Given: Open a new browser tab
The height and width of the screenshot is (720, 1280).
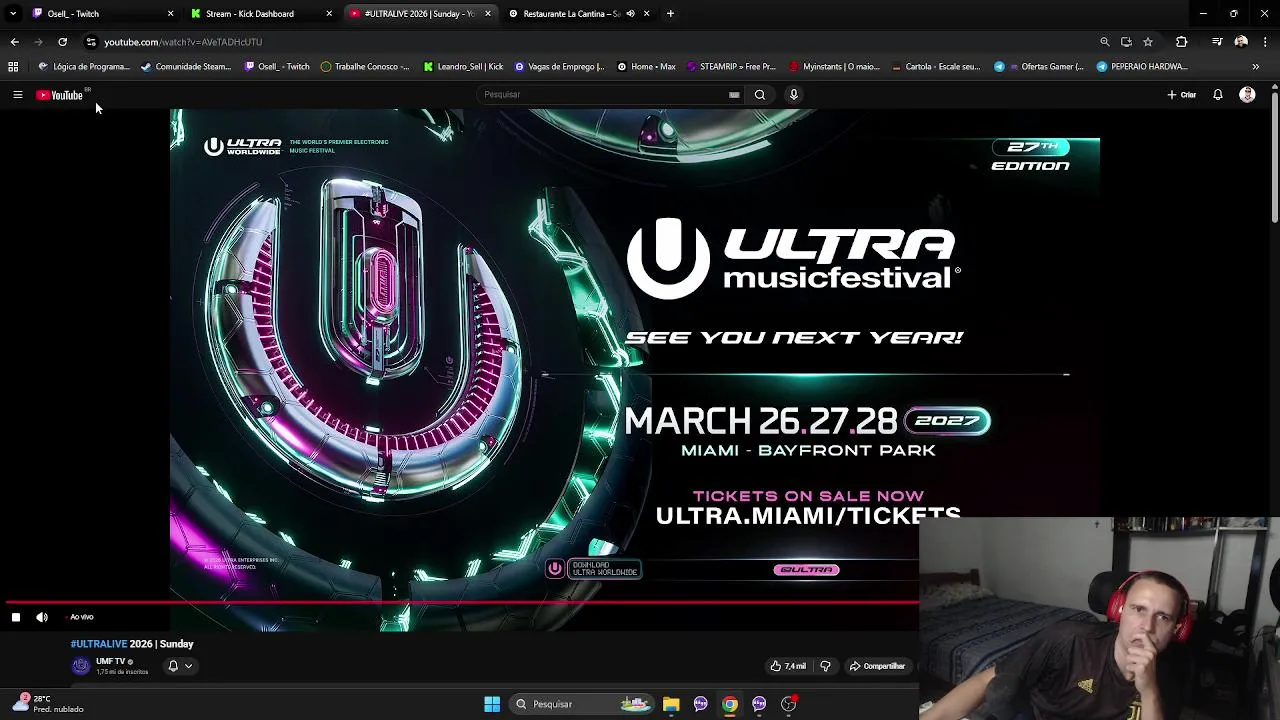Looking at the screenshot, I should click(670, 14).
